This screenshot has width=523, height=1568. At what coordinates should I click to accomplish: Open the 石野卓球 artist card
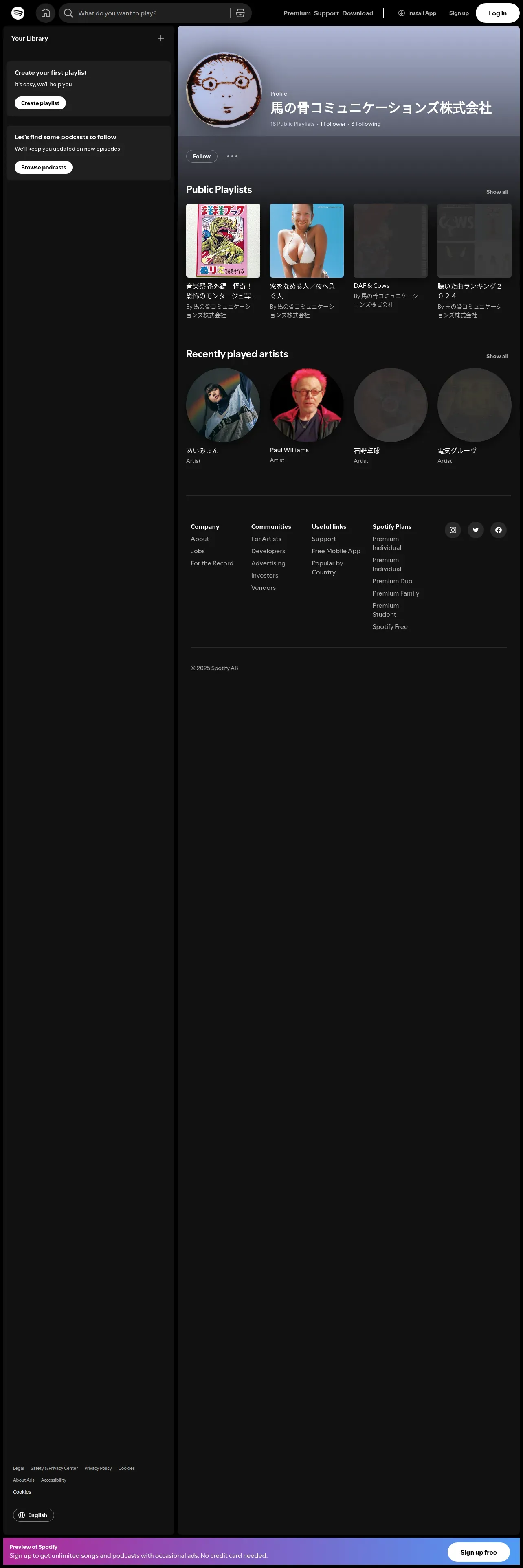coord(390,416)
